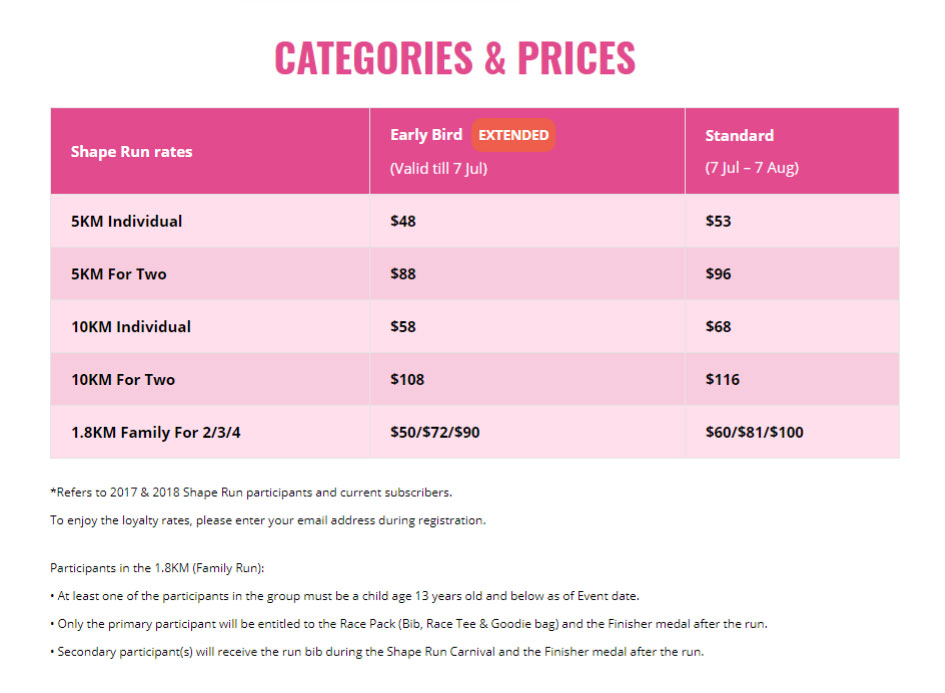Click the orange EXTENDED badge
Viewport: 945px width, 693px height.
pyautogui.click(x=513, y=135)
